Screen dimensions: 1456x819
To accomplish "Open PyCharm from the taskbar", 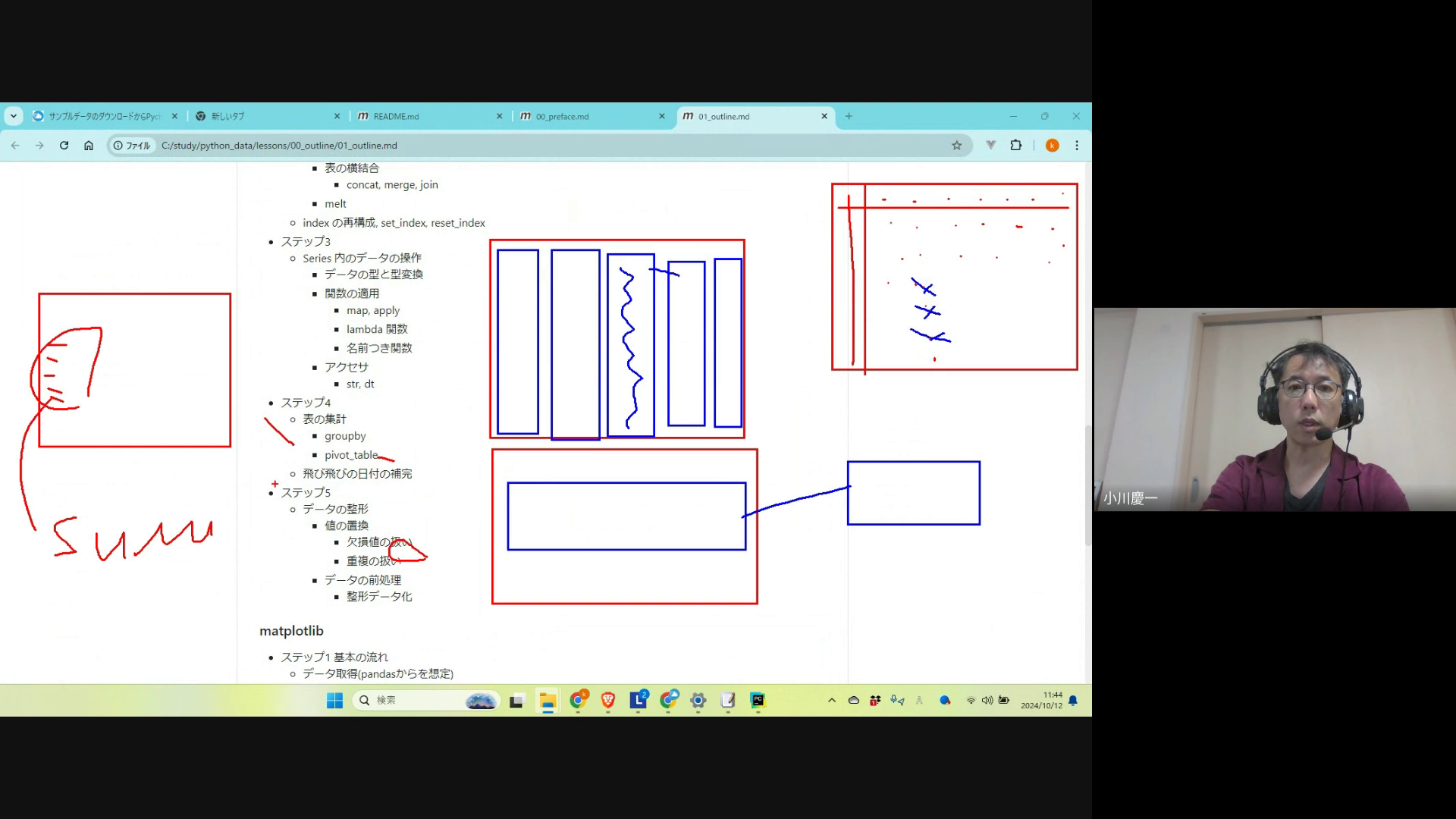I will point(758,700).
